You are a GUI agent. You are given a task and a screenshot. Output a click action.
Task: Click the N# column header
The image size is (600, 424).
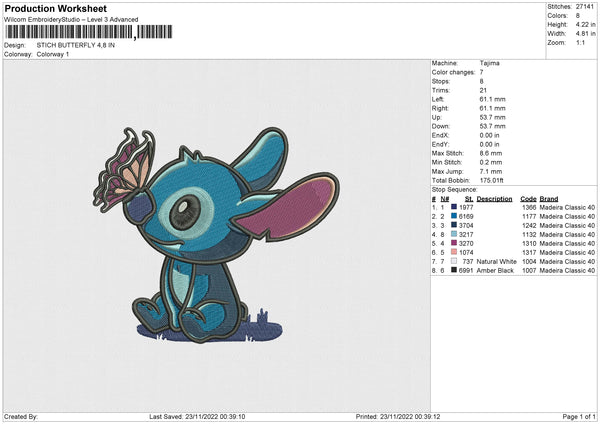445,199
